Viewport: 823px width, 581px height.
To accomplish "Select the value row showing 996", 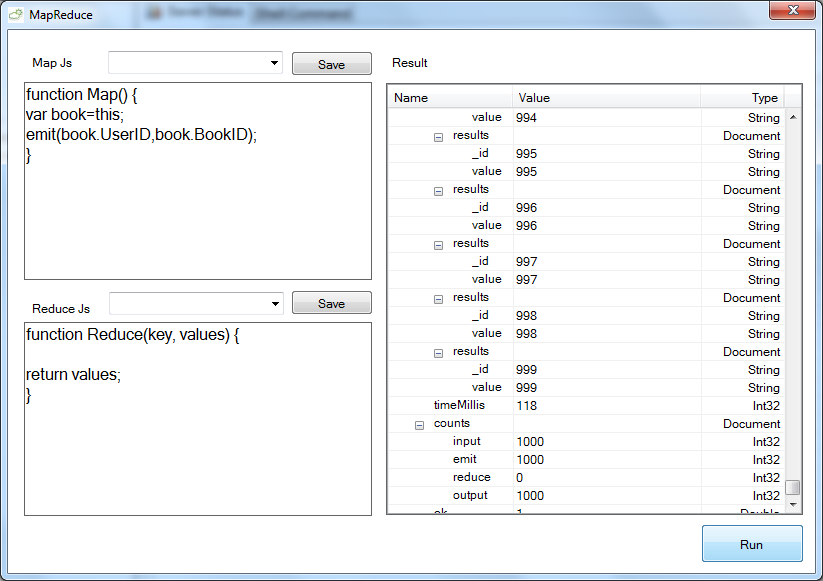I will [x=586, y=225].
